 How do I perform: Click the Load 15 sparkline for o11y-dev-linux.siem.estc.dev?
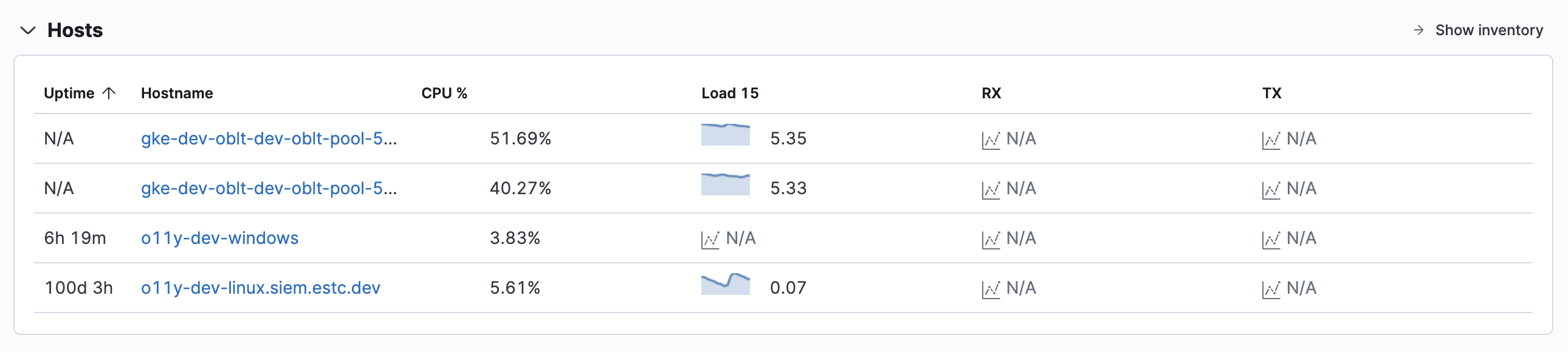[726, 285]
